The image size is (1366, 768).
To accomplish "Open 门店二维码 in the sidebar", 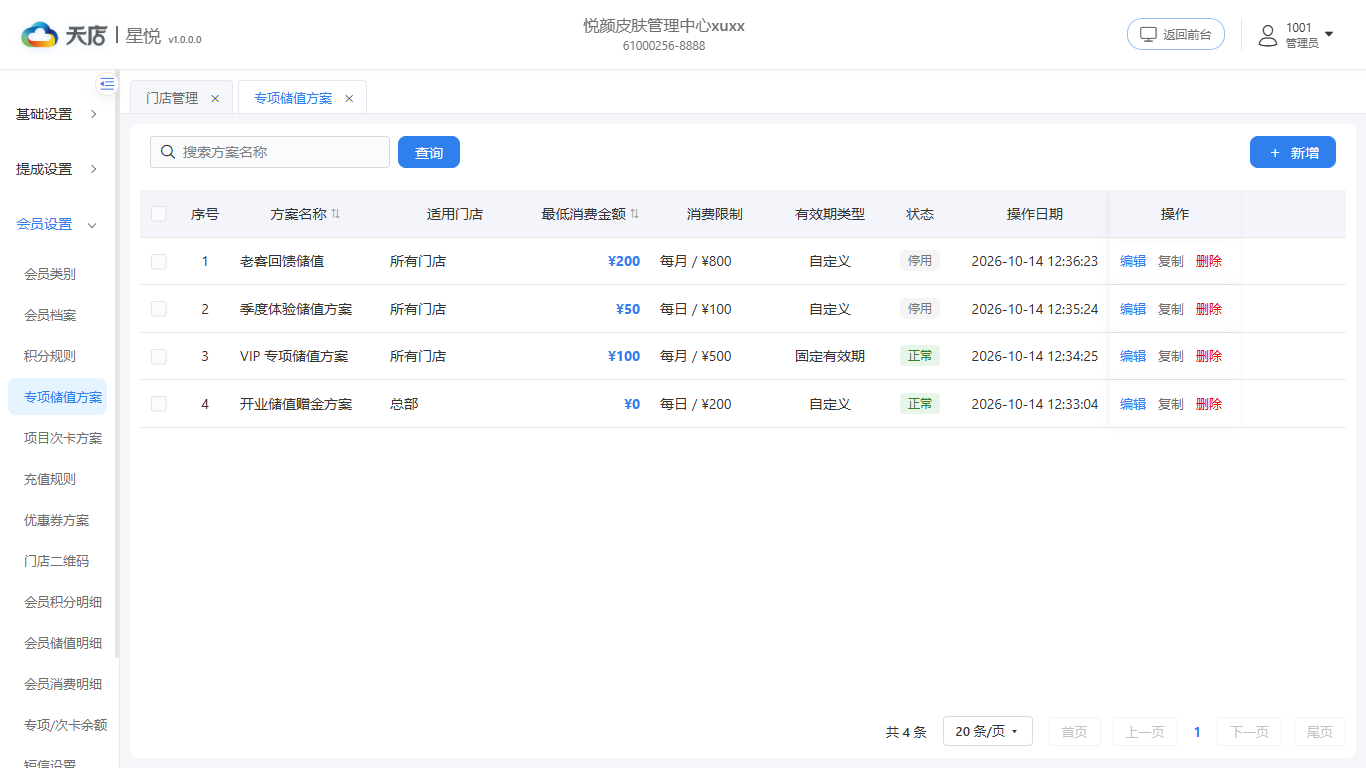I will pyautogui.click(x=57, y=561).
